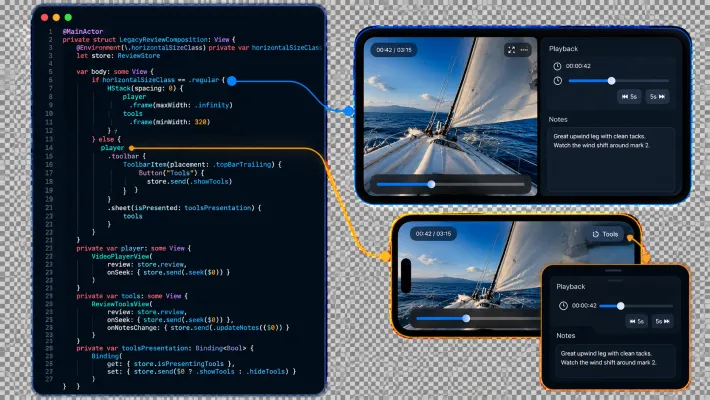Click the 'private struct LegacyReviewComposition: View' code line
Viewport: 710px width, 400px height.
coord(149,39)
